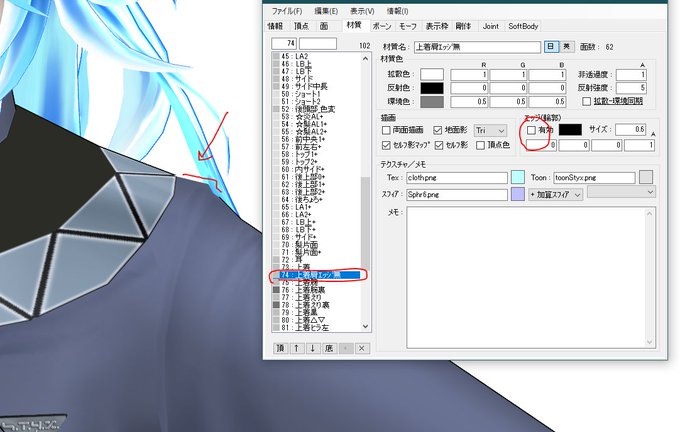This screenshot has width=680, height=432.
Task: Open the toonStyx.png toon preview thumbnail
Action: (646, 177)
